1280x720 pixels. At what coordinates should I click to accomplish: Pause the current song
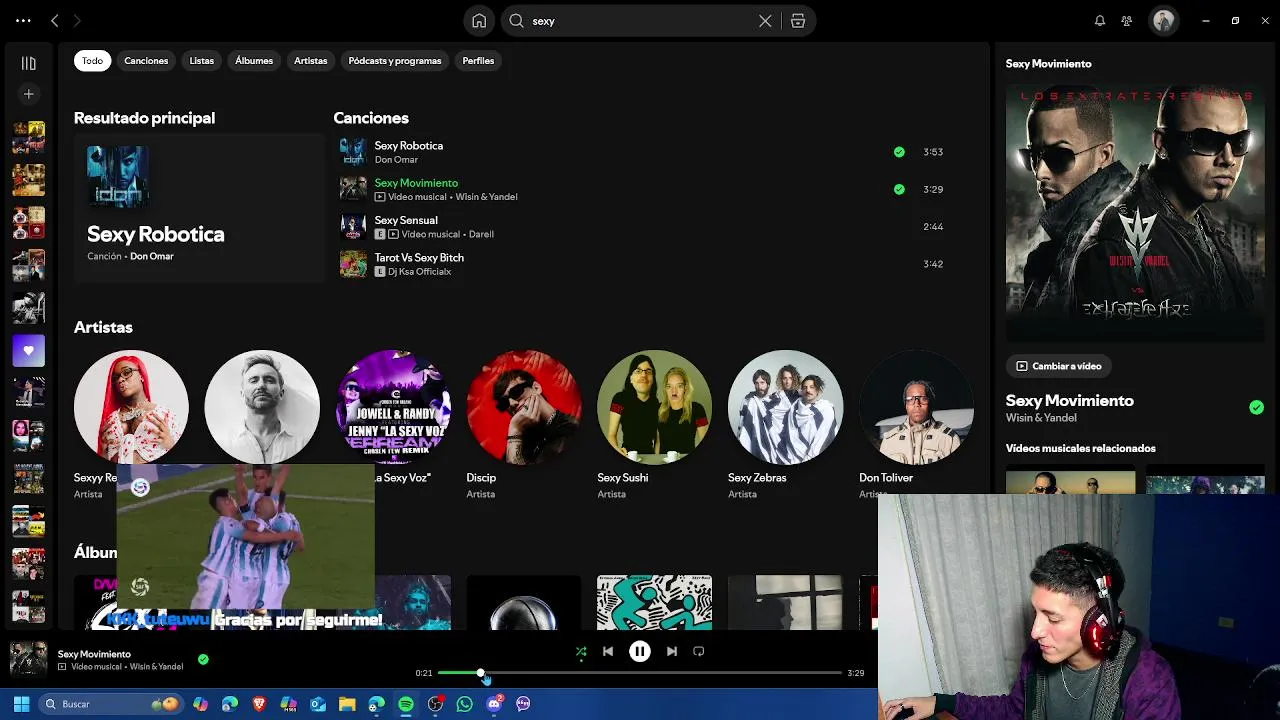640,652
